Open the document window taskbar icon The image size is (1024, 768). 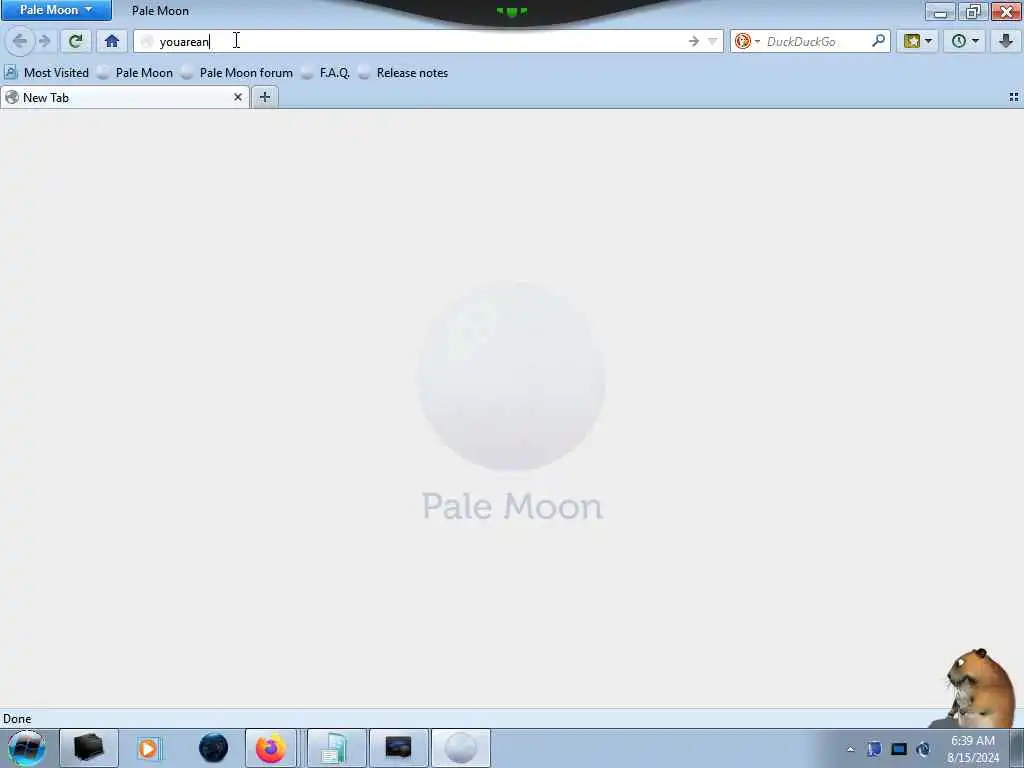pos(336,748)
